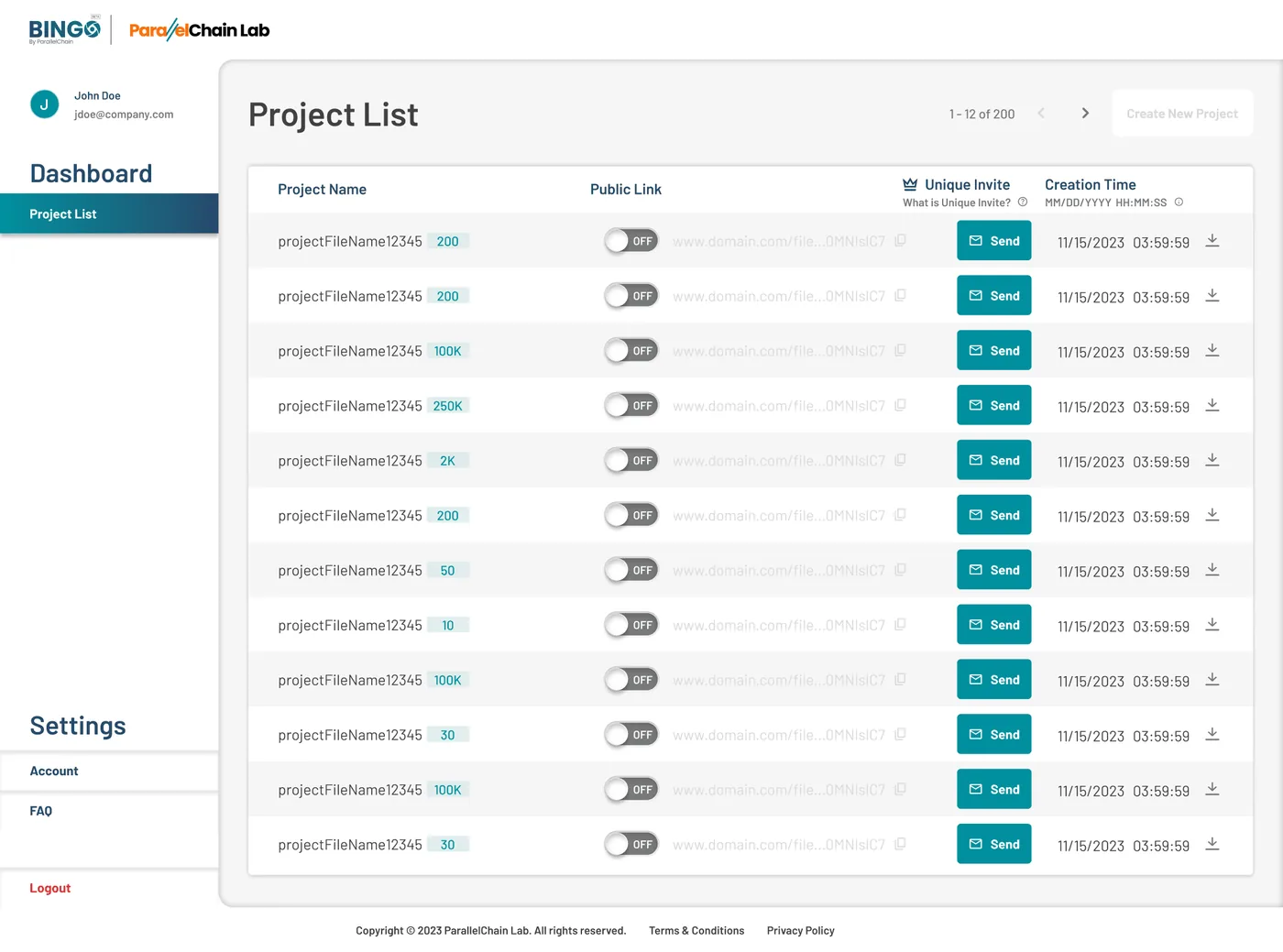Open the J user avatar
This screenshot has height=952, width=1283.
pyautogui.click(x=44, y=104)
